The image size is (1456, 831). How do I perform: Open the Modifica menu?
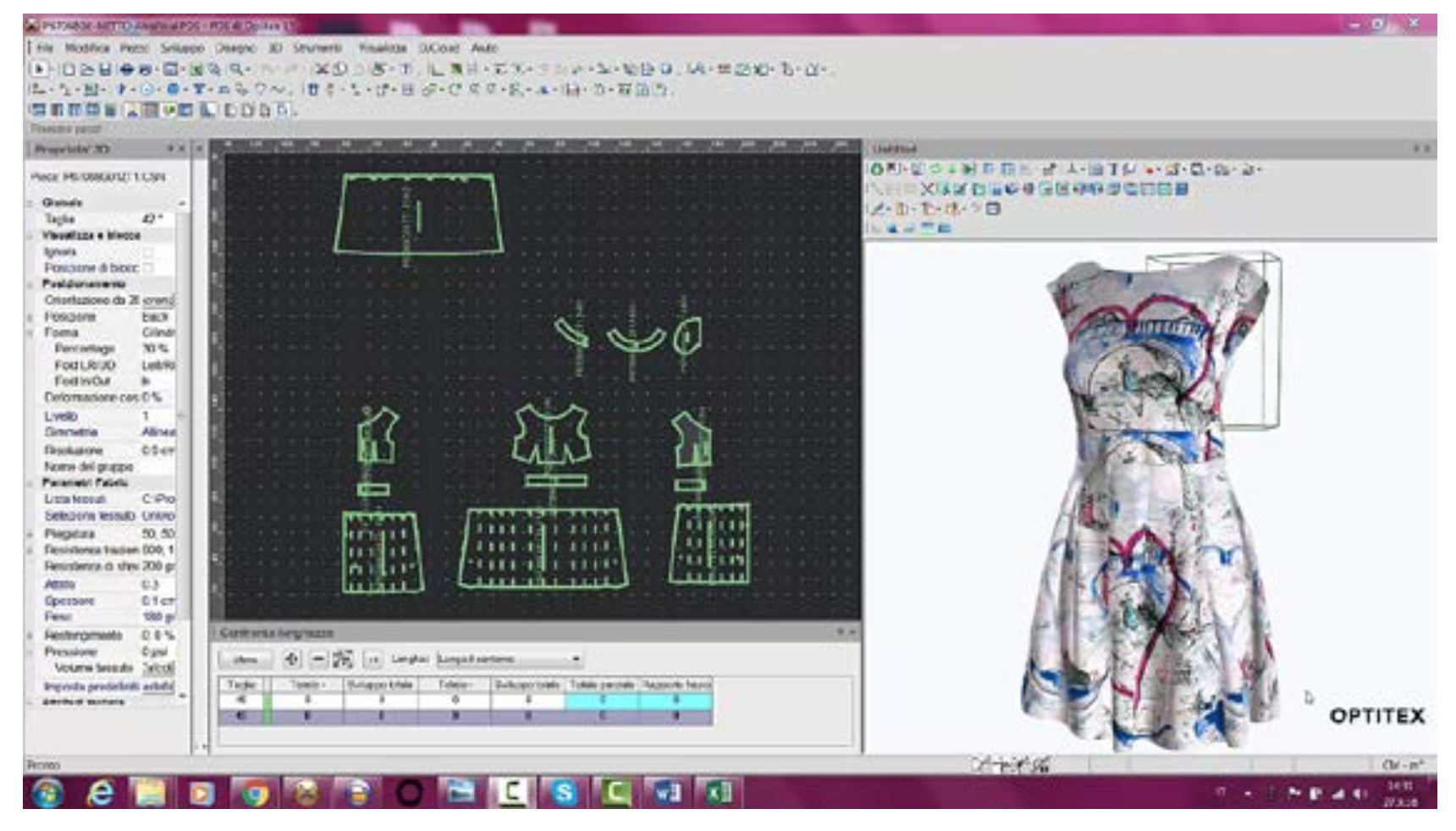[86, 48]
